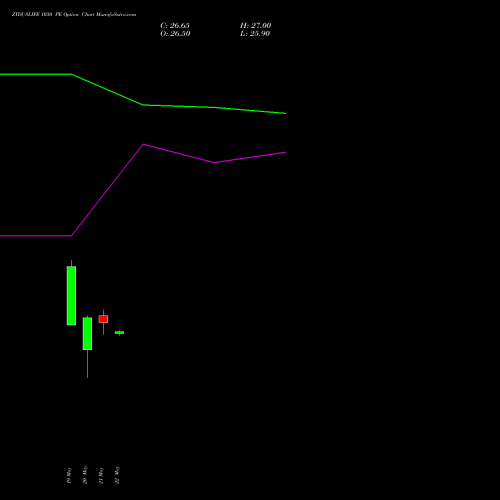
Task: Click the close value 'C: 26.65'
Action: (x=175, y=26)
